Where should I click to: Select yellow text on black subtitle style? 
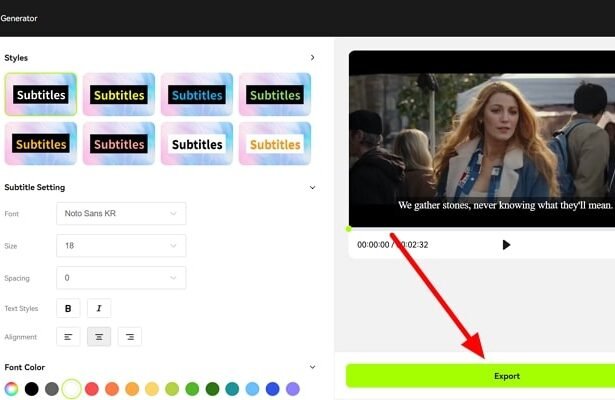119,95
